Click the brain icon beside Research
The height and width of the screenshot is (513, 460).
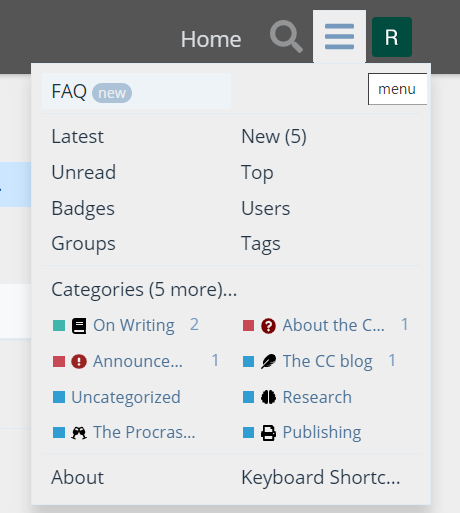pyautogui.click(x=268, y=397)
